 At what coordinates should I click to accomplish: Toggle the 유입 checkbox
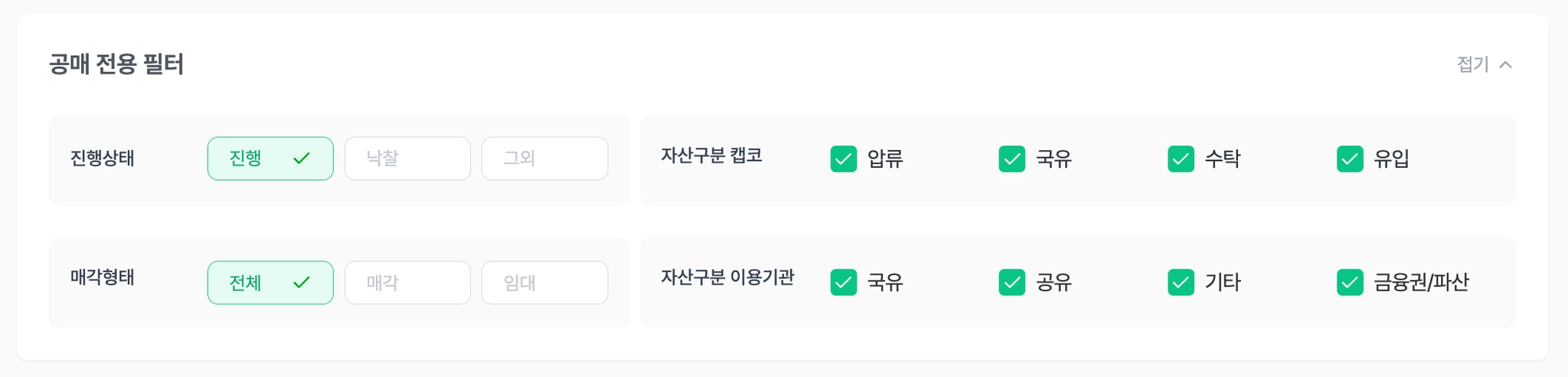(1350, 159)
